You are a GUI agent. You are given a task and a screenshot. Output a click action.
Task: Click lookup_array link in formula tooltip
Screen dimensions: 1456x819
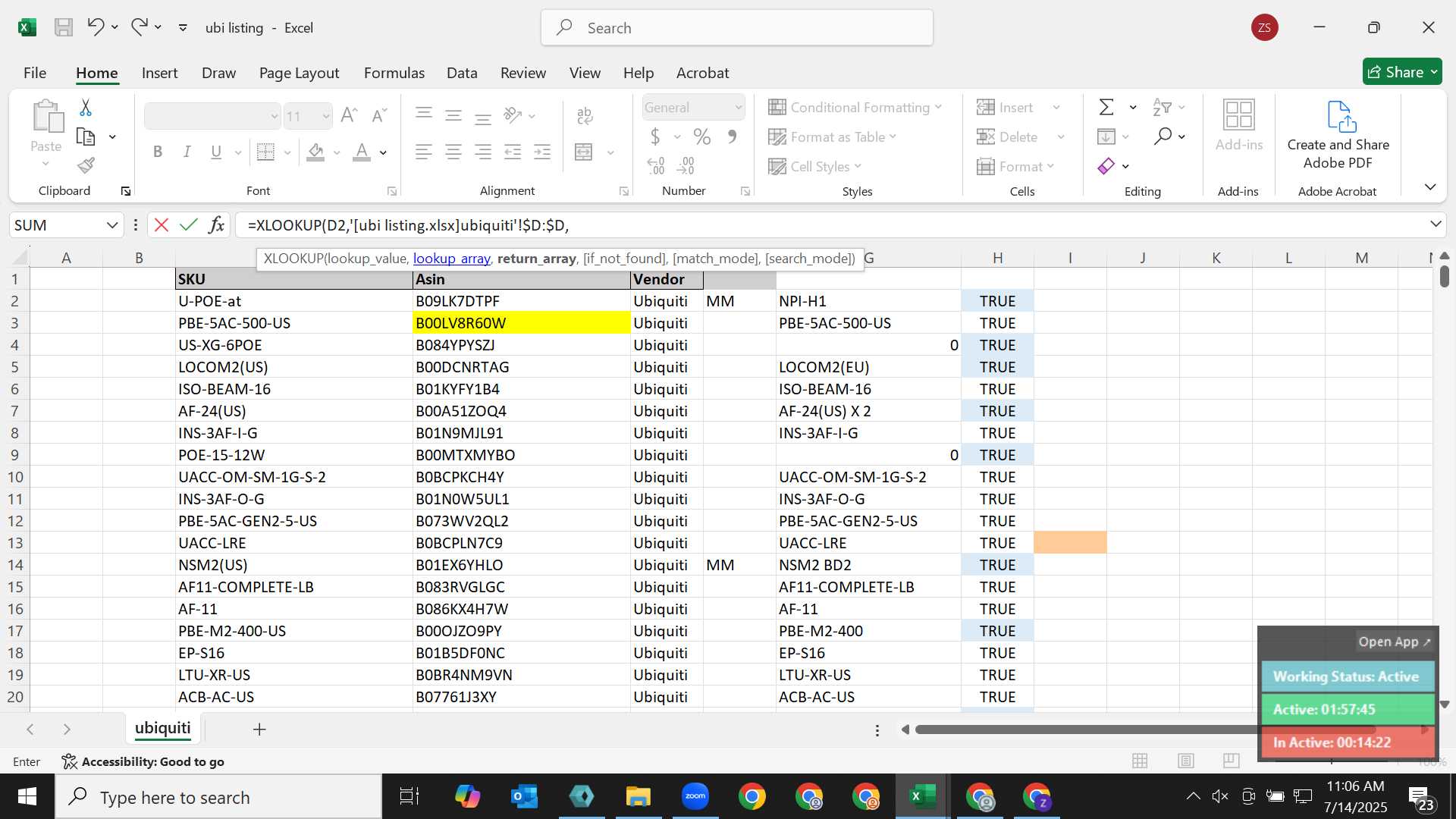451,259
